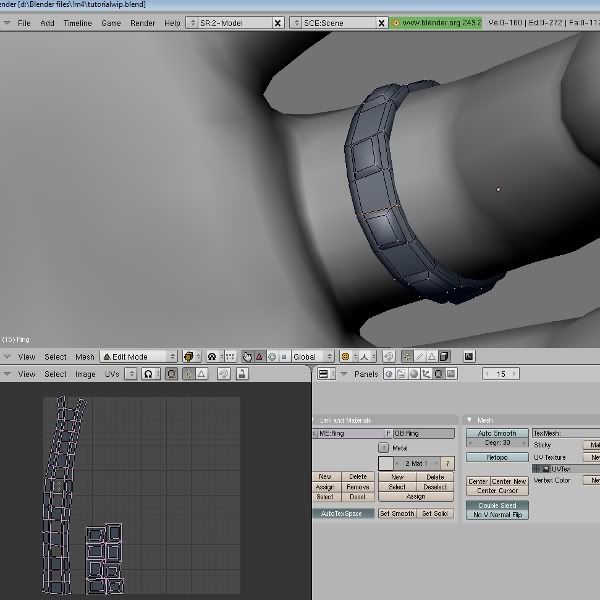
Task: Open Editing context in buttons window
Action: tap(439, 374)
